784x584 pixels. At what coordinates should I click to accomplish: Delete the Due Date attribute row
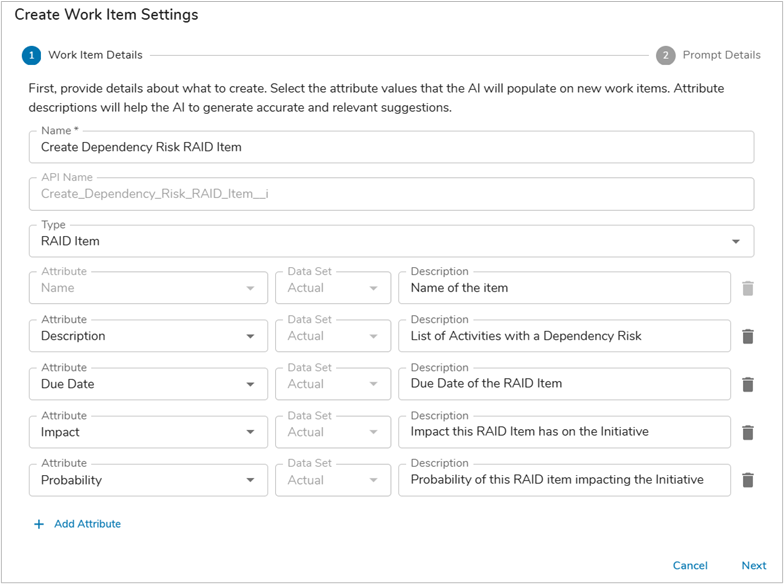(747, 384)
